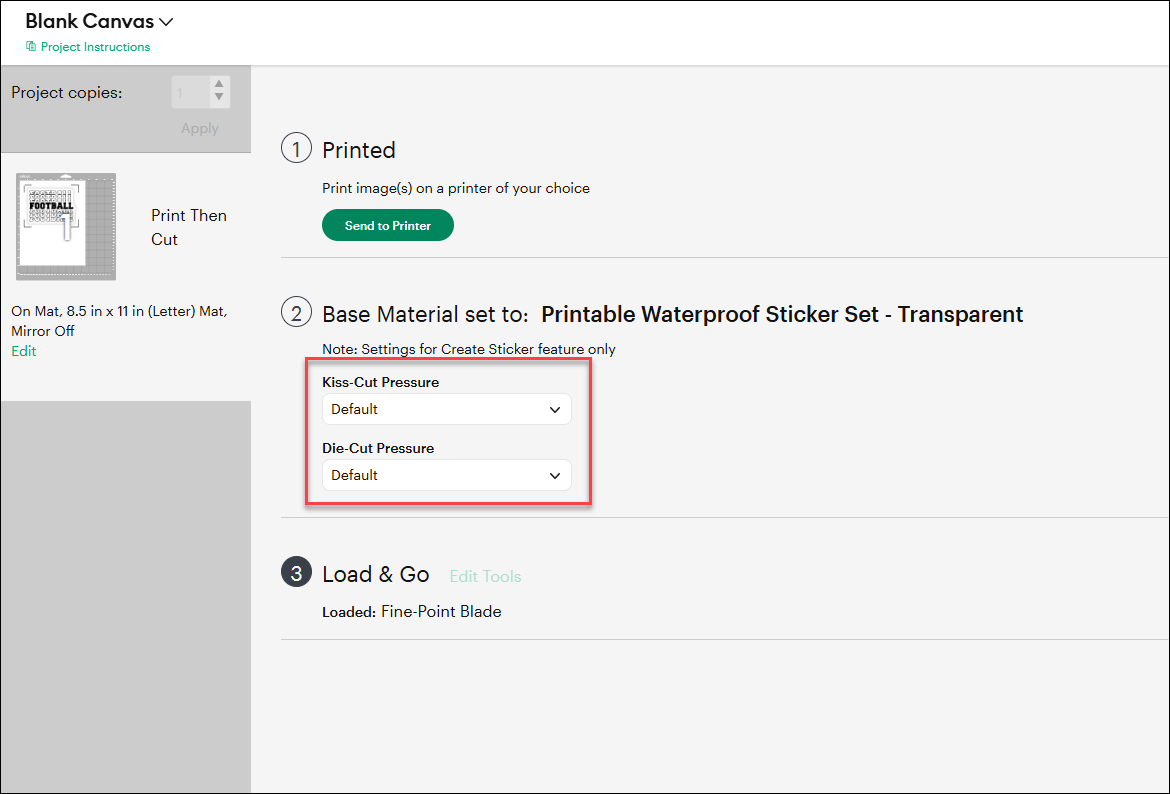The width and height of the screenshot is (1170, 794).
Task: Open the Die-Cut Pressure dropdown
Action: click(446, 475)
